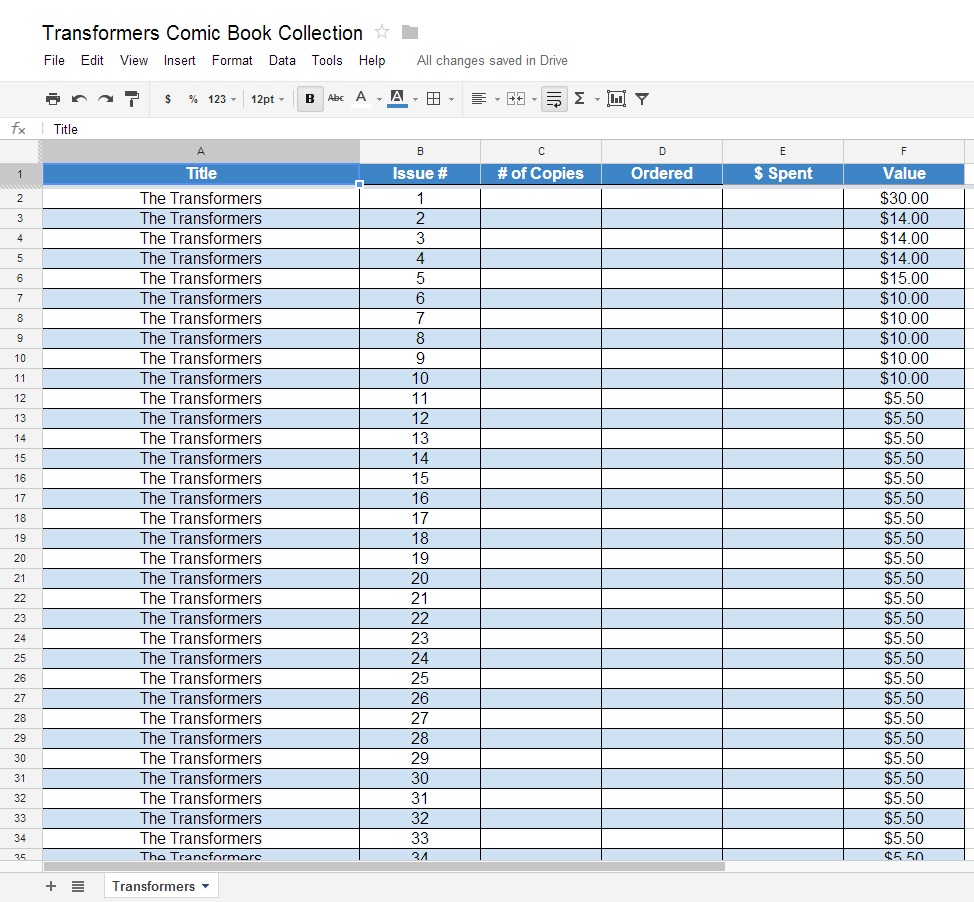
Task: Click the Print icon in toolbar
Action: pyautogui.click(x=53, y=99)
